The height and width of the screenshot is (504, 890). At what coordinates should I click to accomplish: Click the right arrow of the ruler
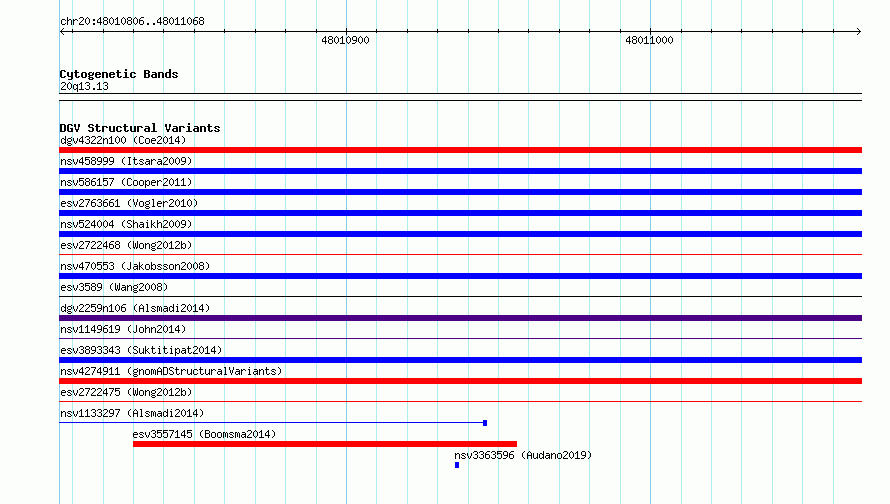pos(858,32)
